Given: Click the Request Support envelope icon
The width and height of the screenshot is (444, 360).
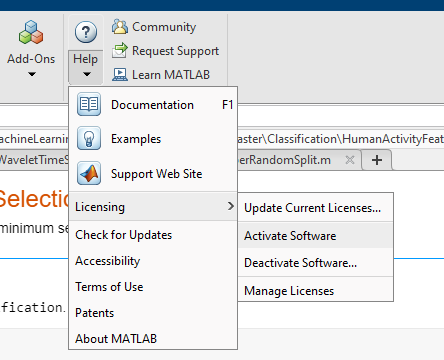Looking at the screenshot, I should click(x=120, y=51).
